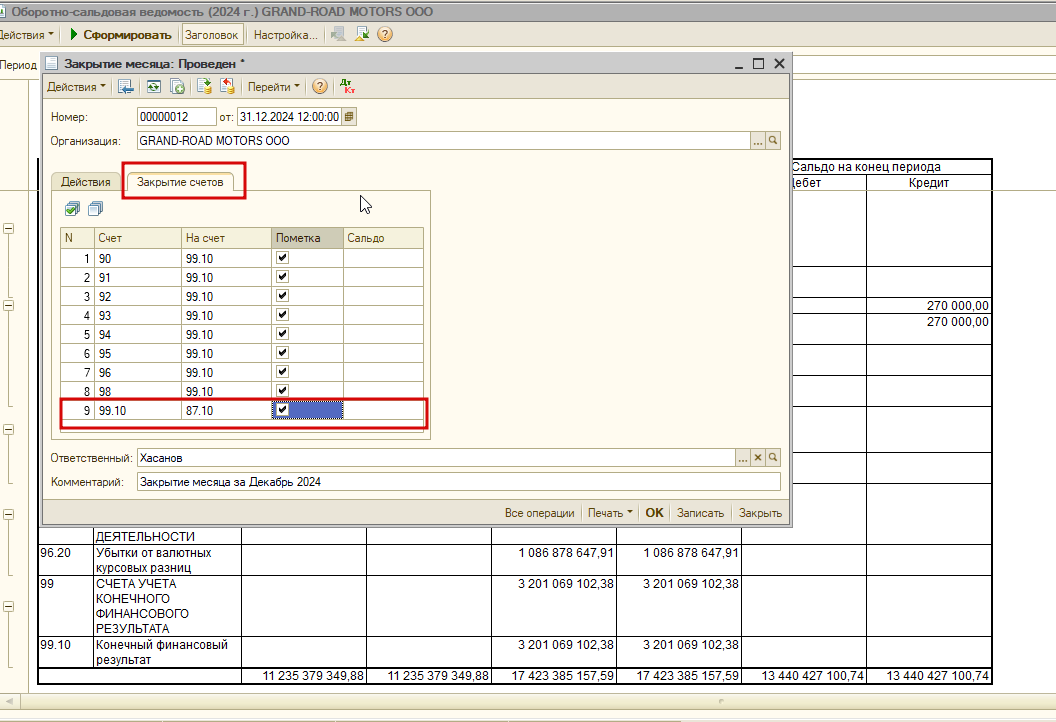Click the OK button

(x=654, y=513)
